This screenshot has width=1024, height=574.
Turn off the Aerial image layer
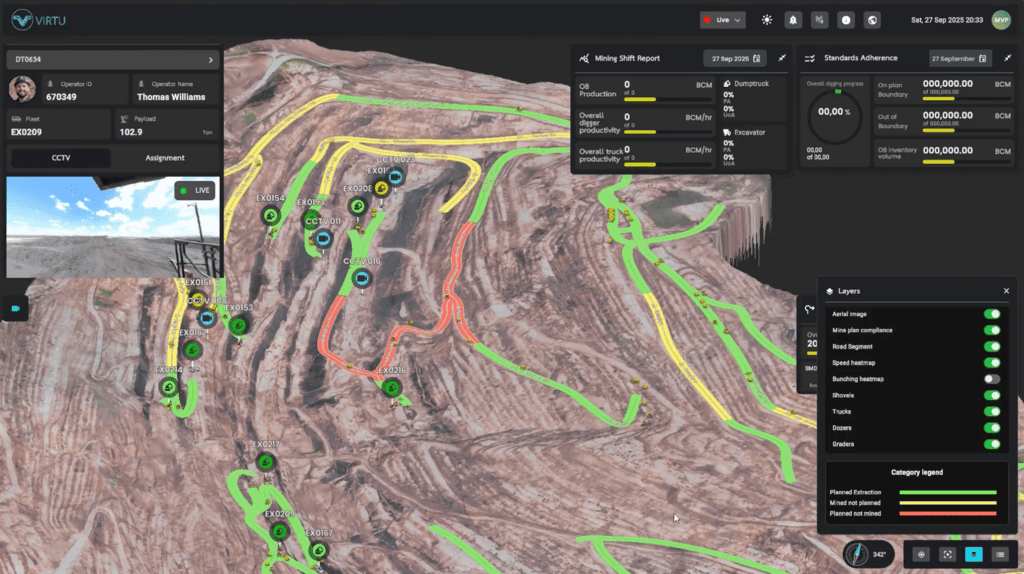[992, 314]
